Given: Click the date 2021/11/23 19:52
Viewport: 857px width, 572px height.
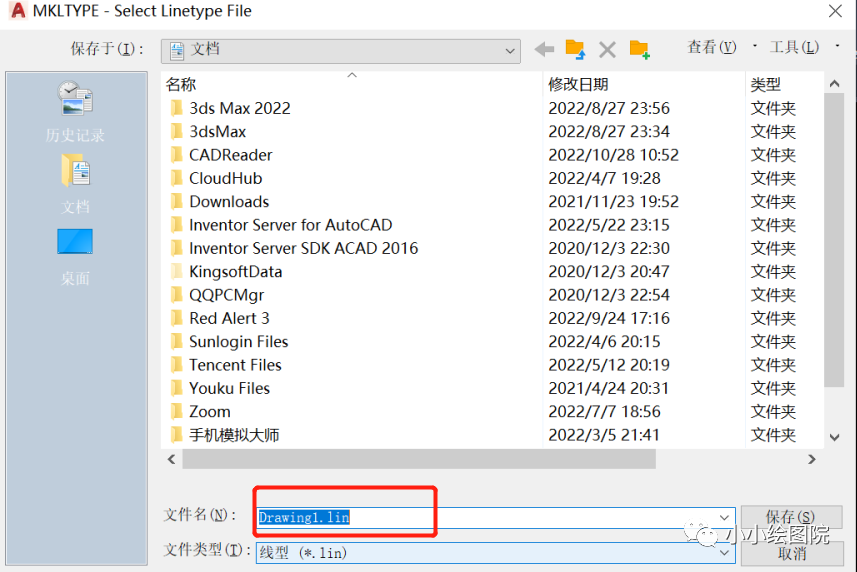Looking at the screenshot, I should (x=613, y=202).
